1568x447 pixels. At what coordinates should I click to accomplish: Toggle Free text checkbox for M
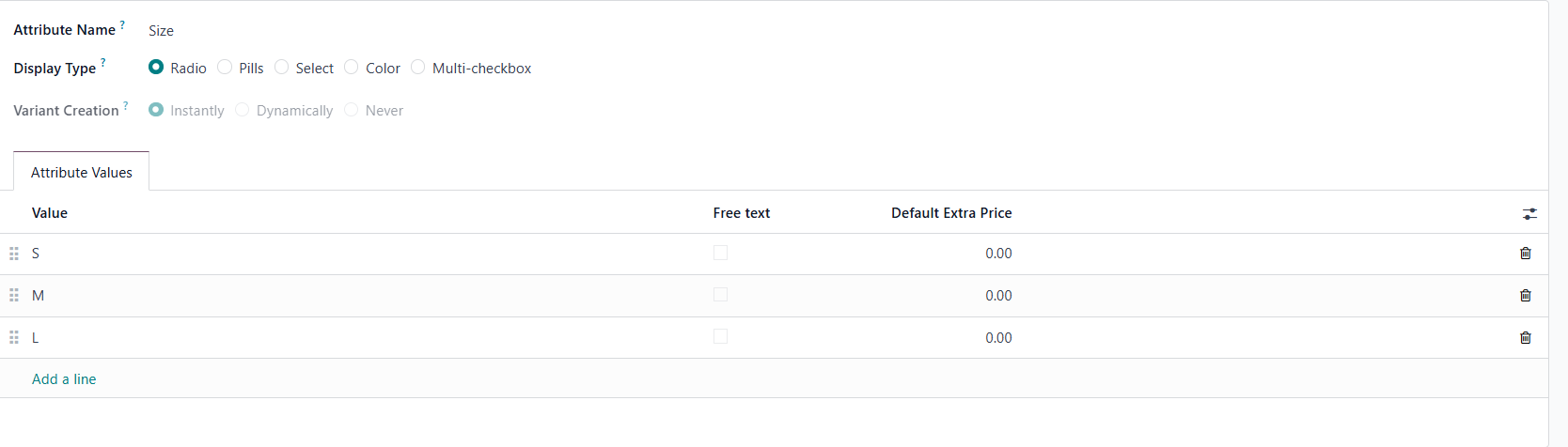pyautogui.click(x=720, y=295)
